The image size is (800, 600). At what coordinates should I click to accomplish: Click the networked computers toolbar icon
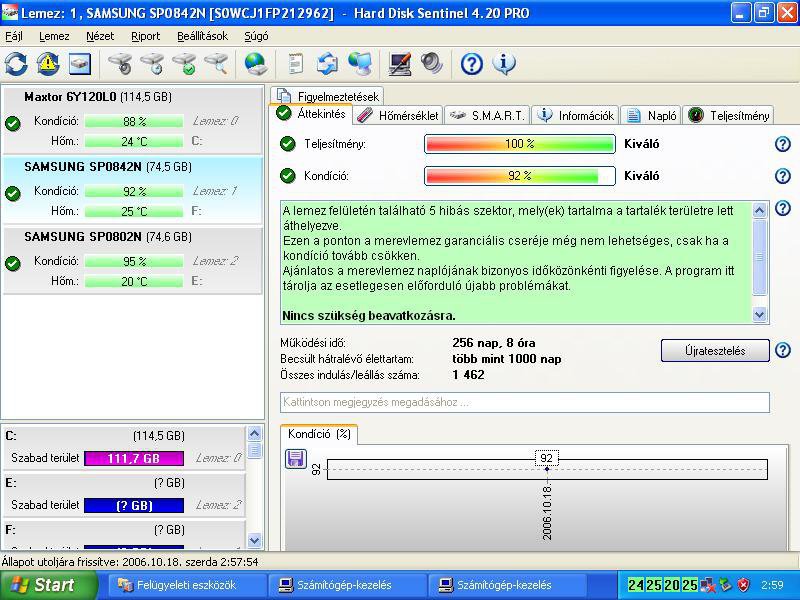point(360,64)
